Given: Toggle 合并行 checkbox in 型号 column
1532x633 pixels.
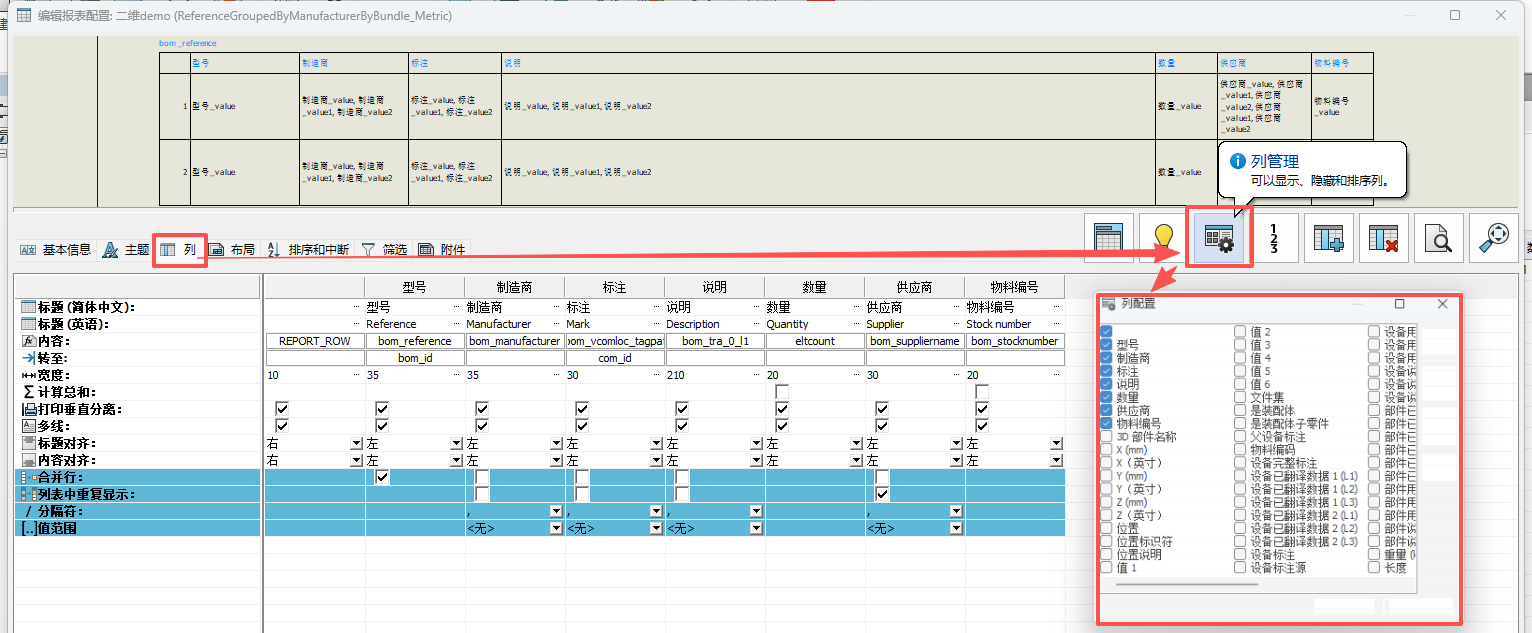Looking at the screenshot, I should 382,477.
